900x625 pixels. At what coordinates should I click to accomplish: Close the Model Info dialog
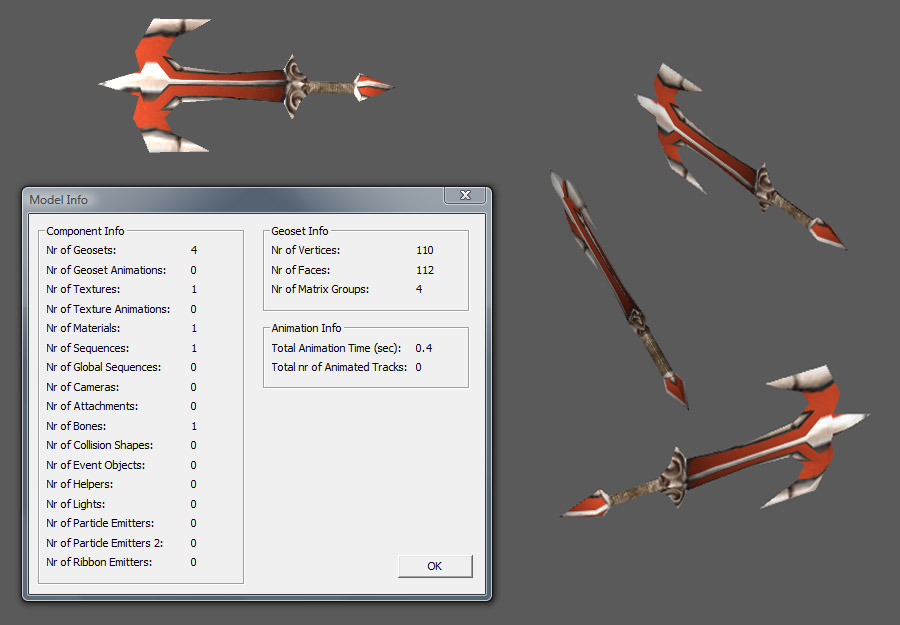[x=465, y=195]
